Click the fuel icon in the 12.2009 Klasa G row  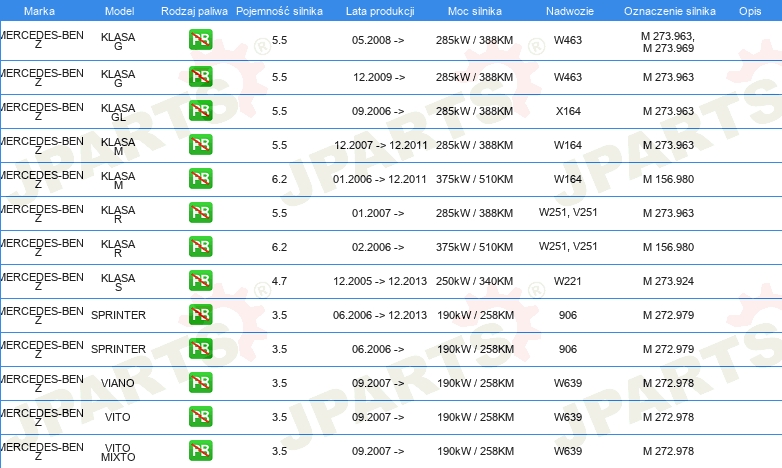[x=200, y=77]
